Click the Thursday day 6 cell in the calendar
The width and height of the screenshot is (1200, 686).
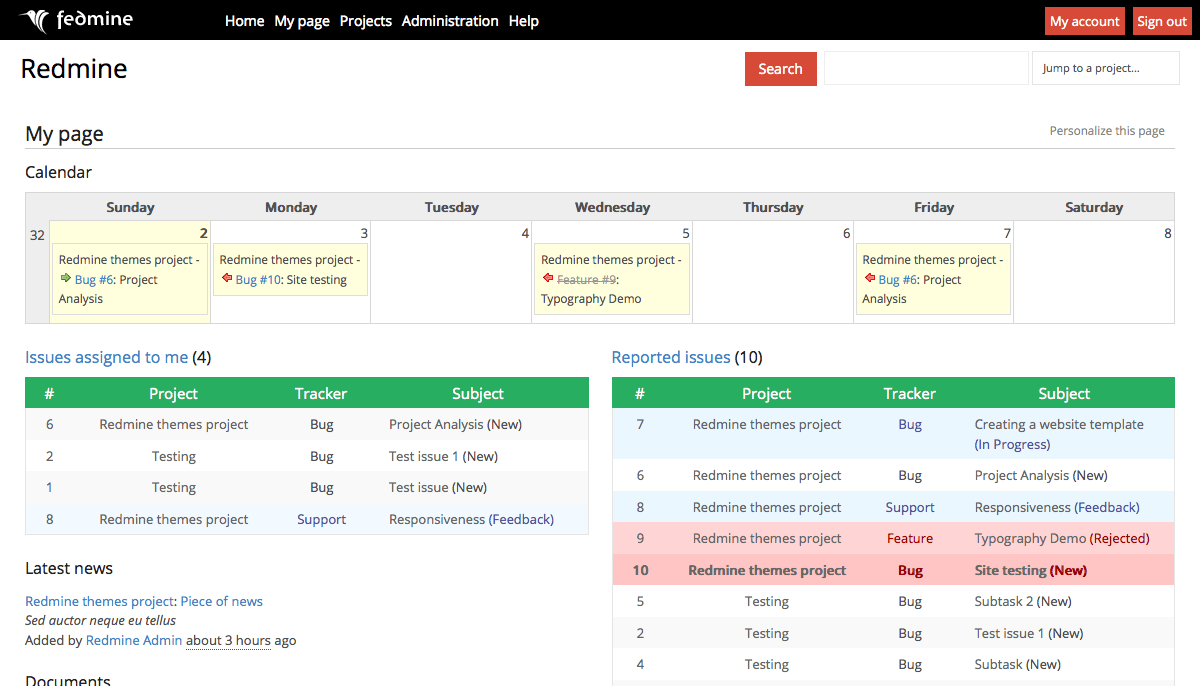coord(773,272)
